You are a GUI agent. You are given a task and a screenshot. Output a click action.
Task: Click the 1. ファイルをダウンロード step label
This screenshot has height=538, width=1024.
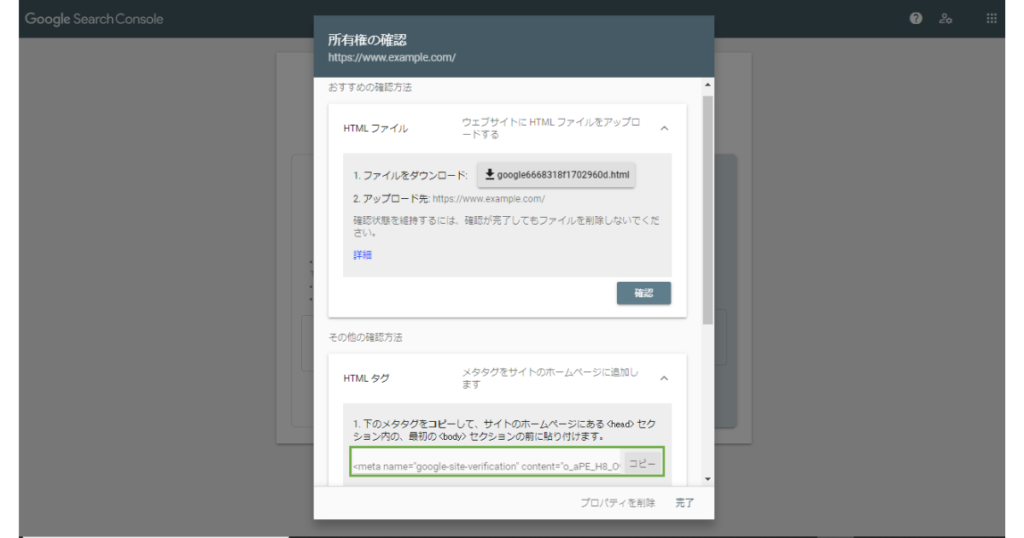410,175
